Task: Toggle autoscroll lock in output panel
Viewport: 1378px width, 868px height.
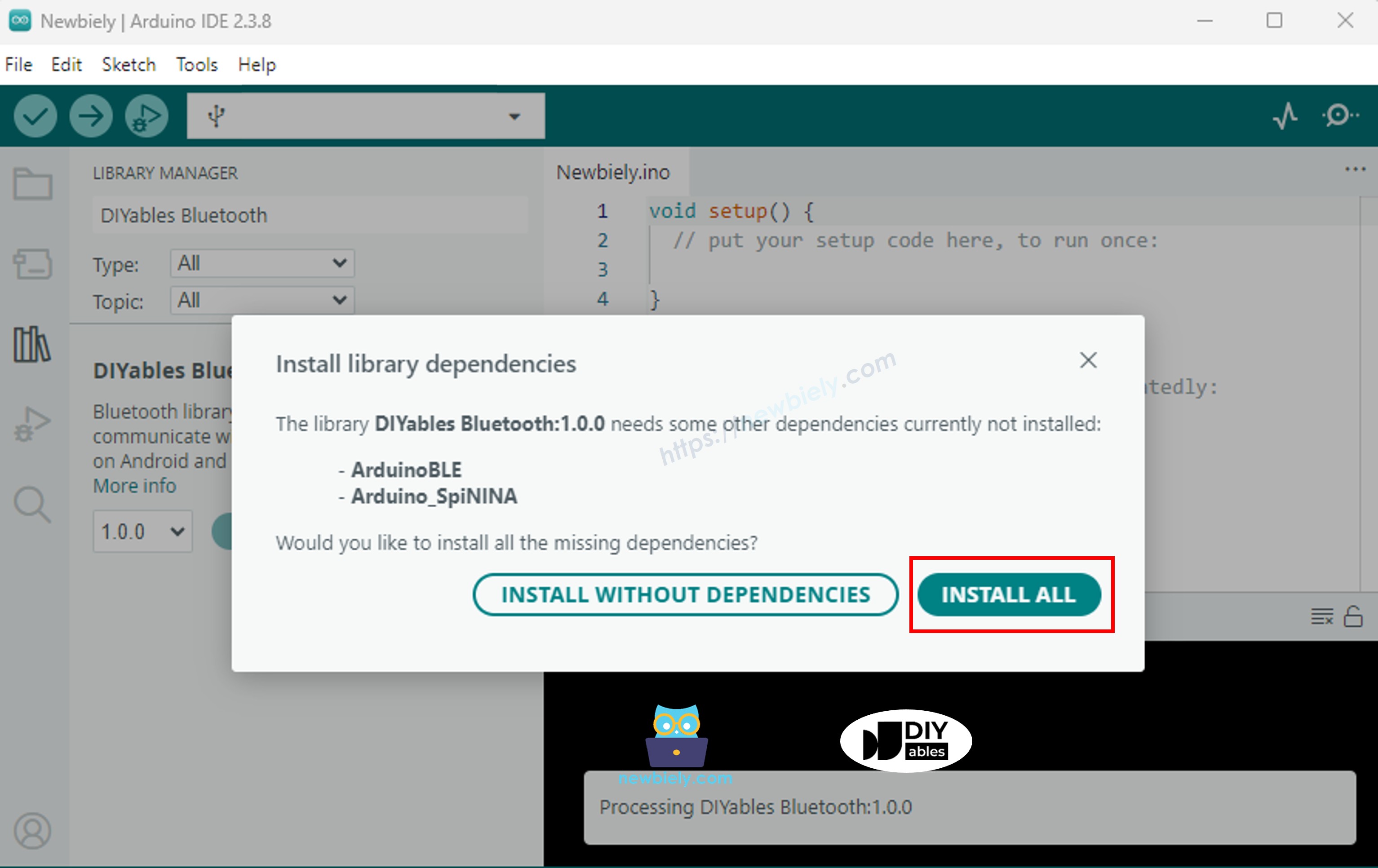Action: [1353, 617]
